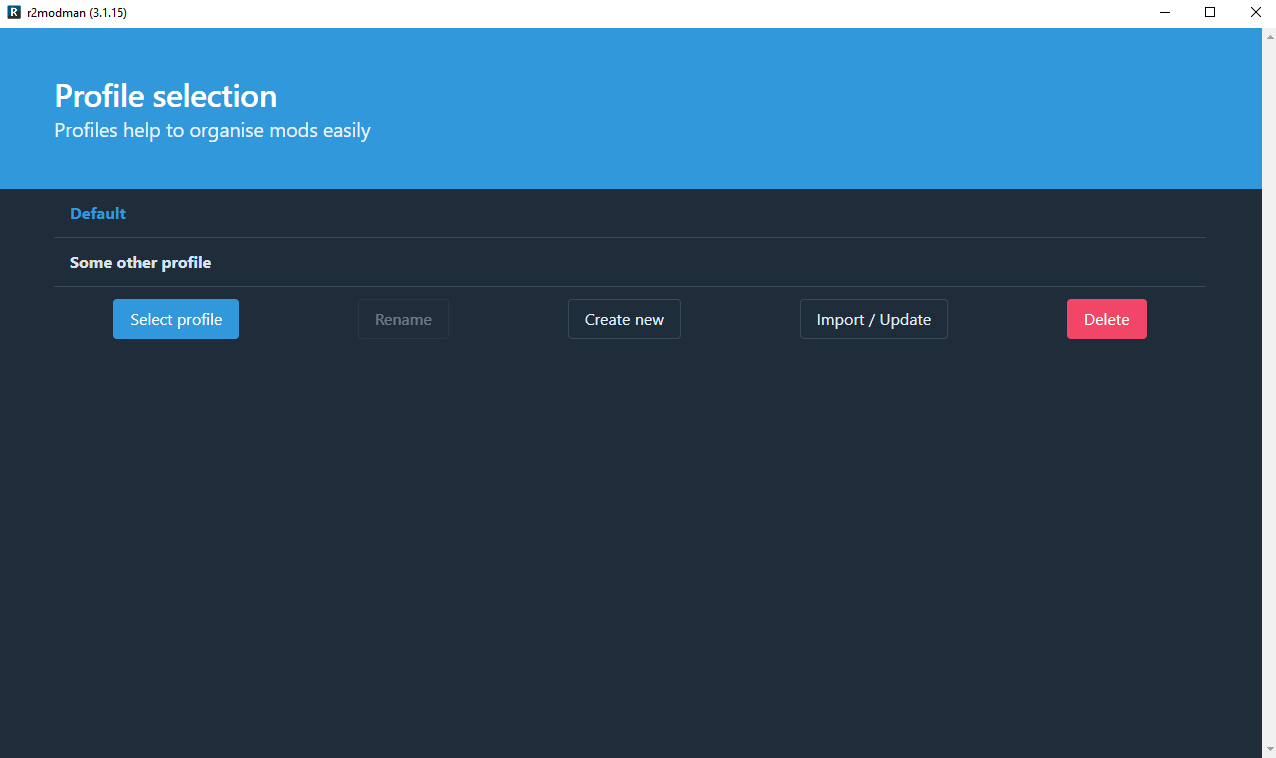This screenshot has width=1276, height=758.
Task: Choose the Some other profile entry
Action: click(629, 262)
